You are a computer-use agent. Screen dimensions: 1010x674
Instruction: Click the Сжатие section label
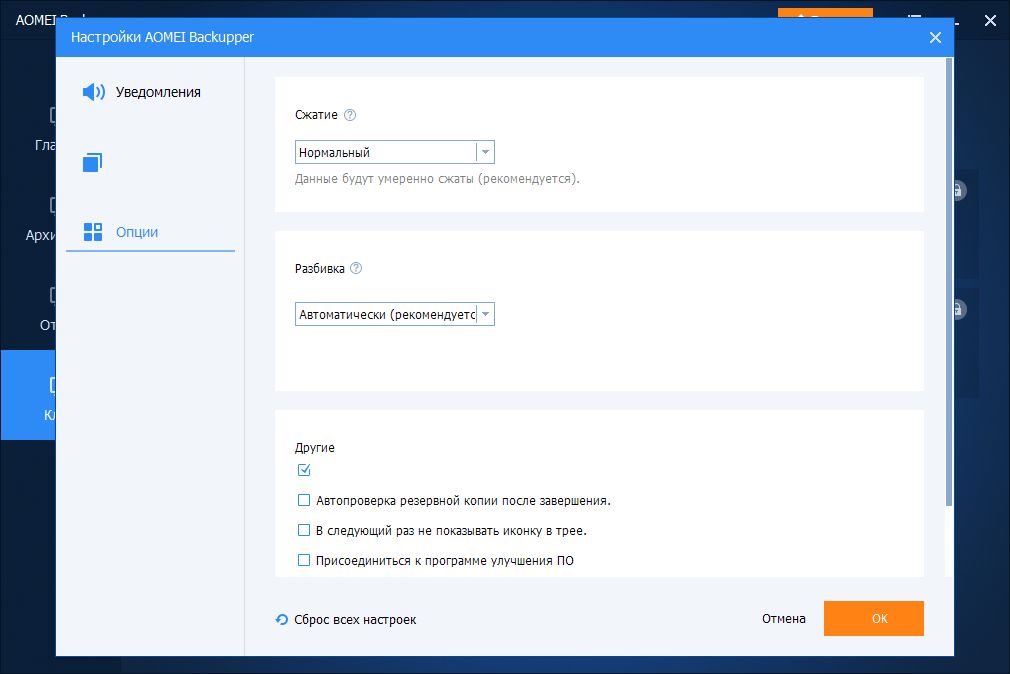[x=316, y=115]
